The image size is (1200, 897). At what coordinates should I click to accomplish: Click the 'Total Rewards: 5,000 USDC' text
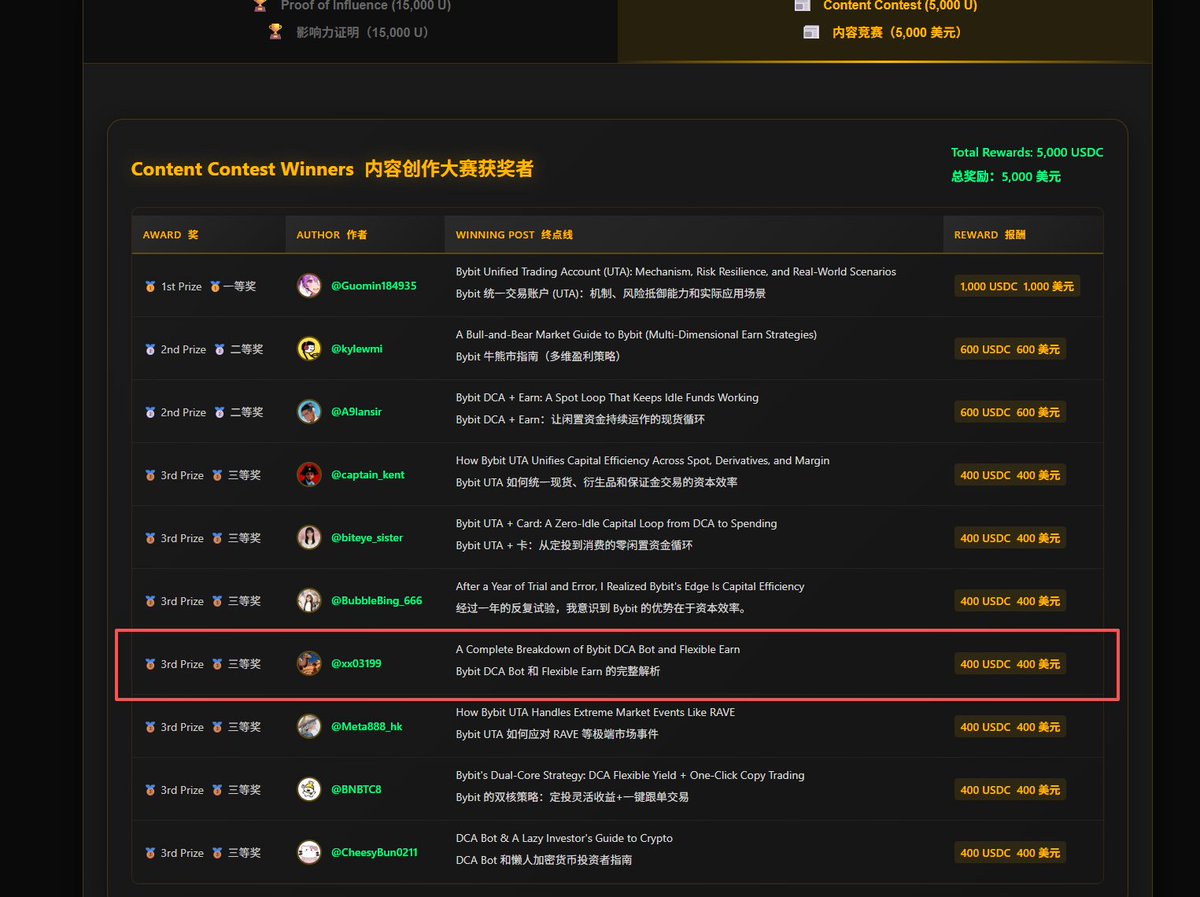[1027, 153]
